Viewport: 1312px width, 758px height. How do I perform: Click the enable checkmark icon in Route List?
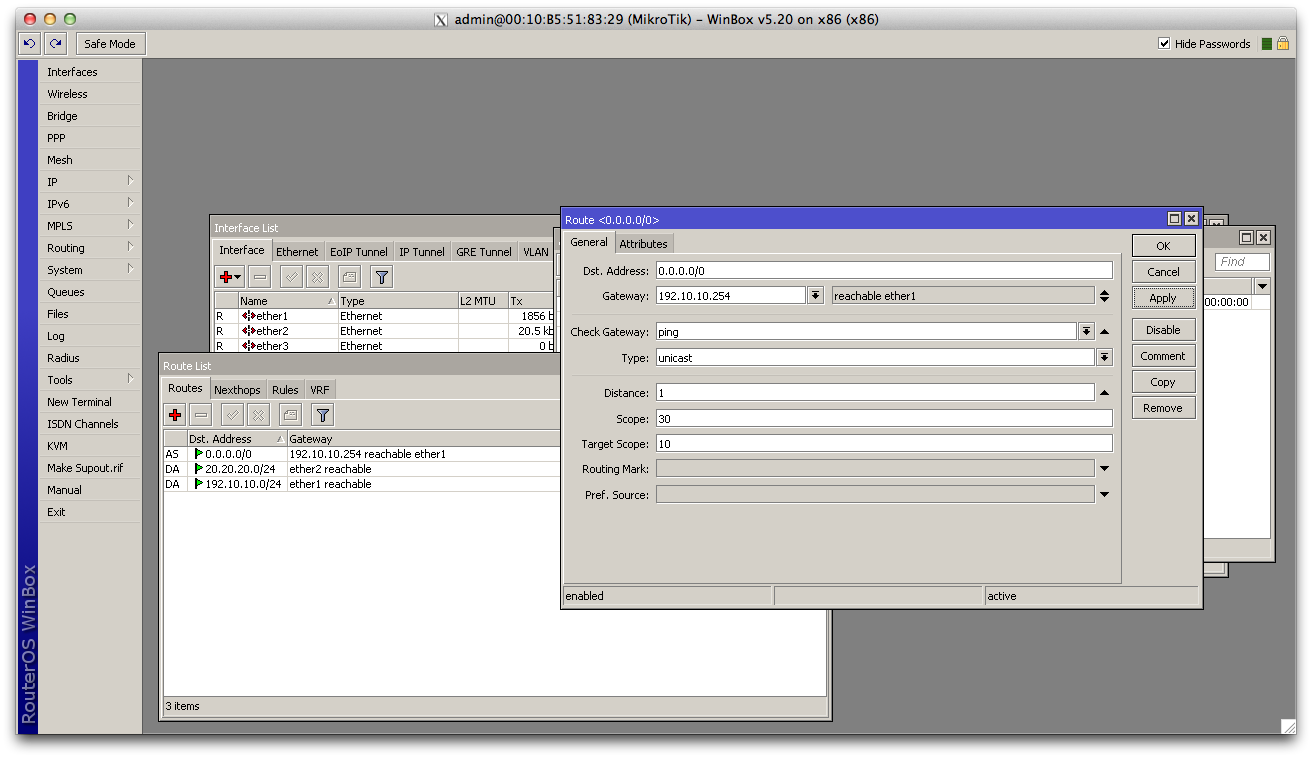232,414
